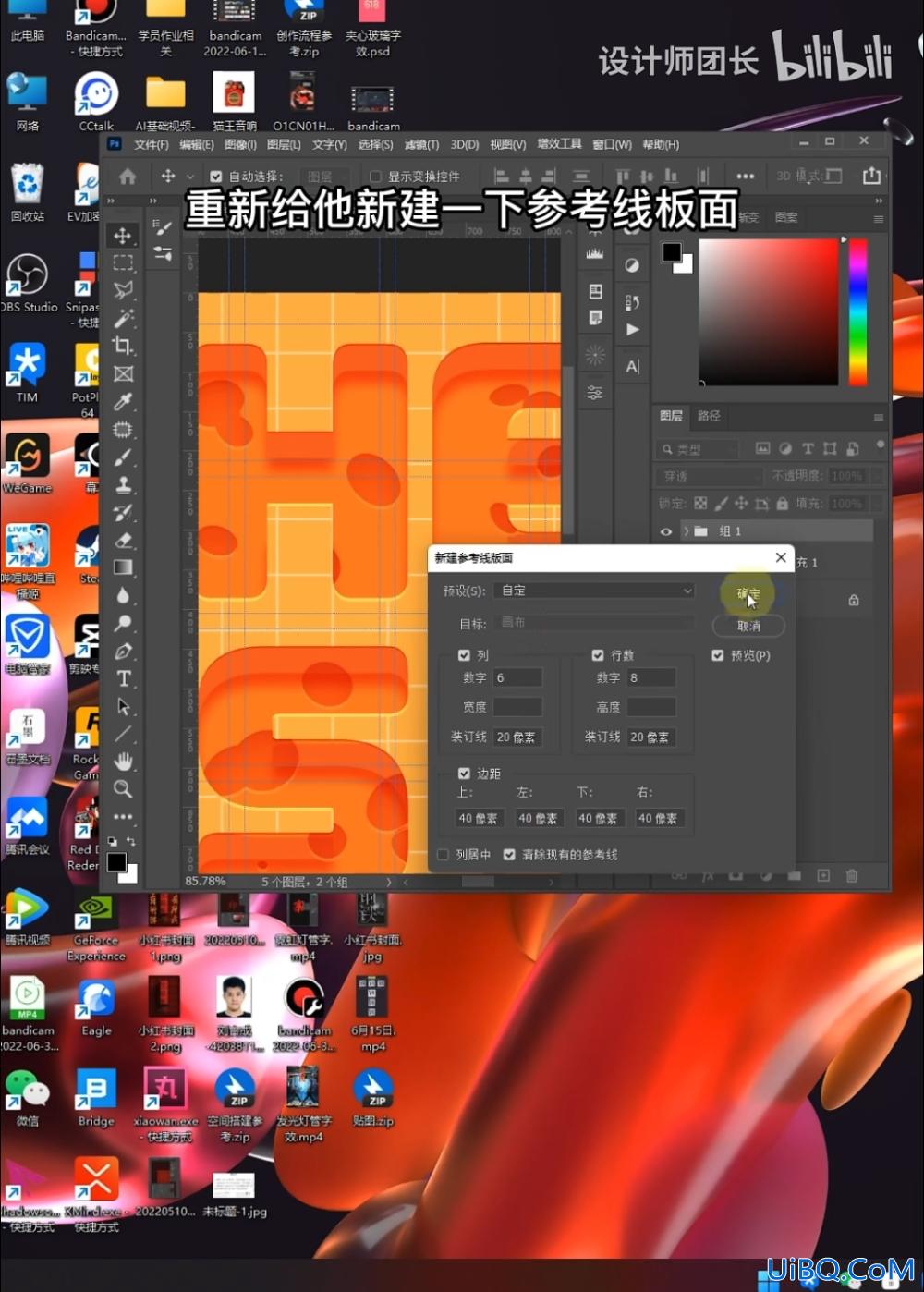Viewport: 924px width, 1292px height.
Task: Click the Home icon in options bar
Action: pos(128,176)
